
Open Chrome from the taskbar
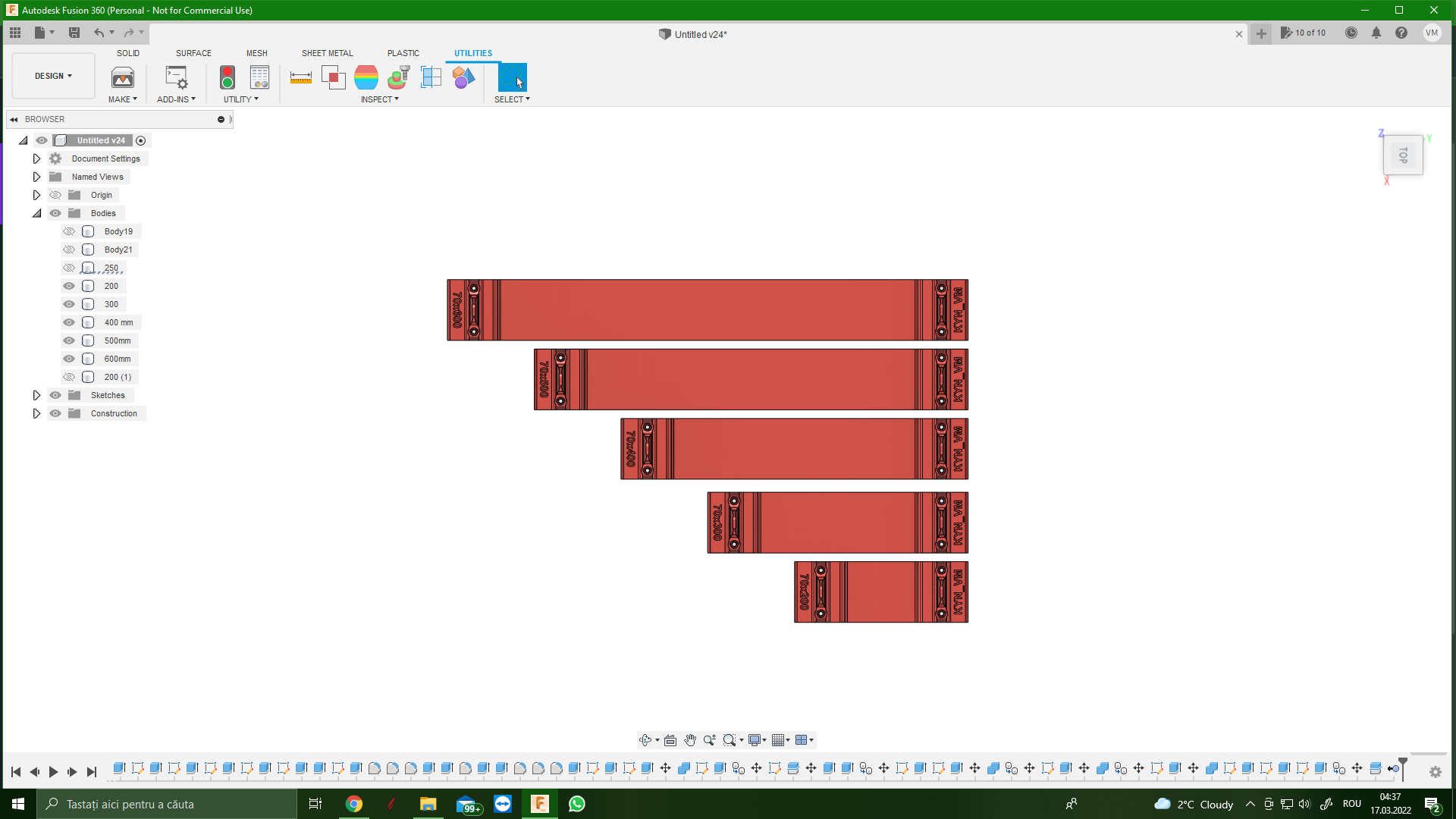[x=354, y=804]
